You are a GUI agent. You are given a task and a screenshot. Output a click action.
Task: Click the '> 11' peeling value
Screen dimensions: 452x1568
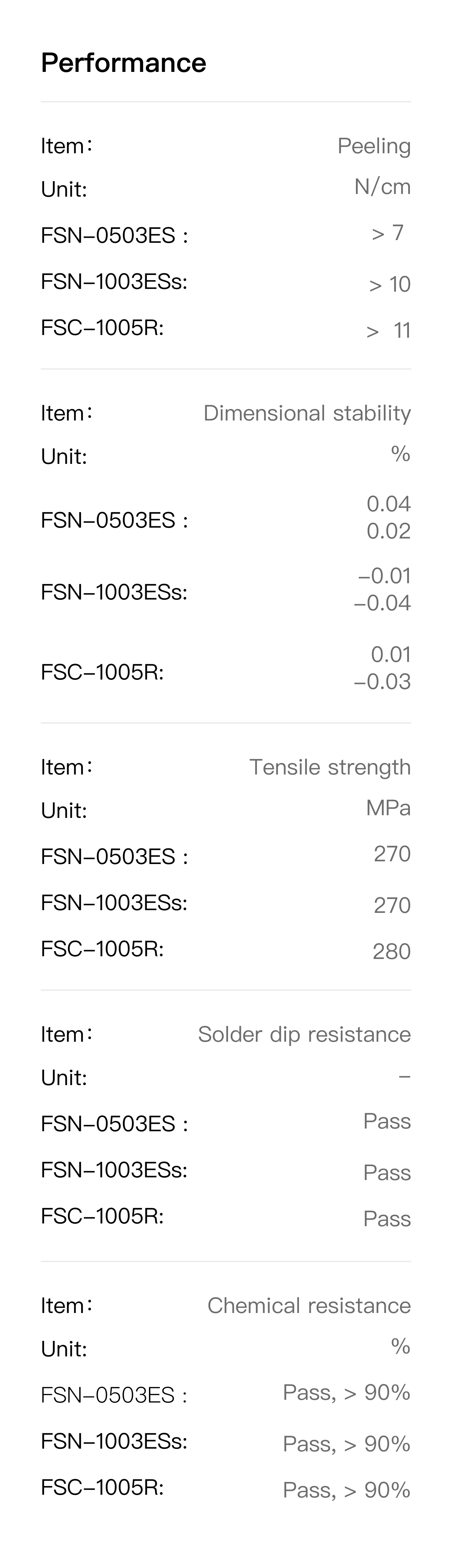point(389,331)
